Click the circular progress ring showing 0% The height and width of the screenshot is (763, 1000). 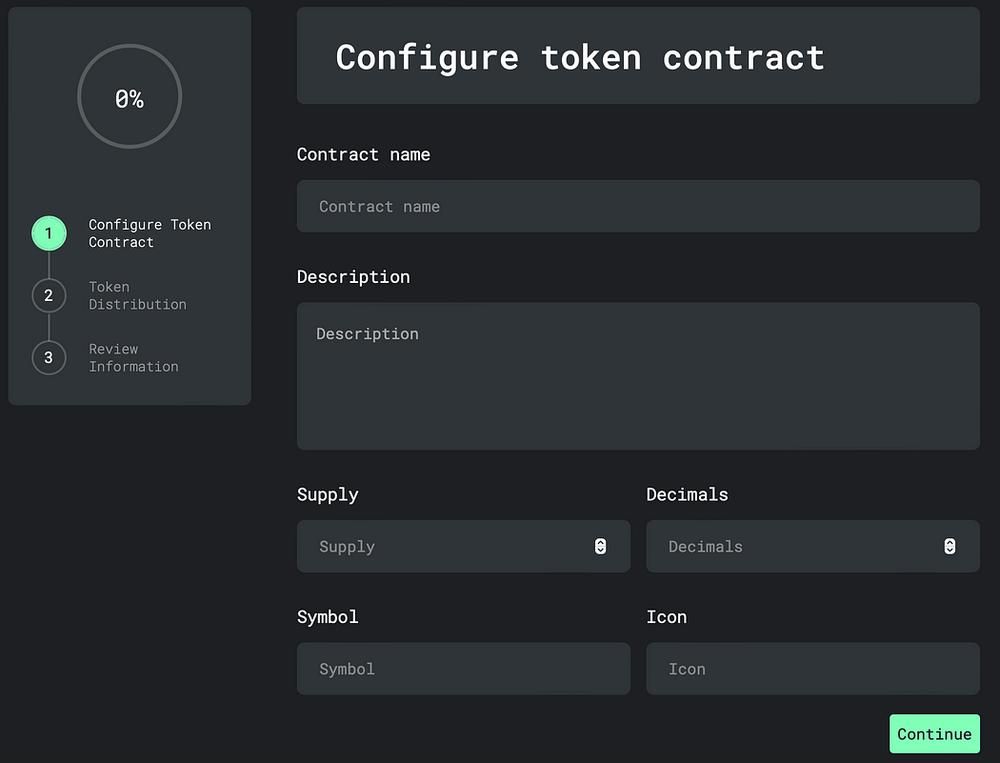(x=129, y=97)
